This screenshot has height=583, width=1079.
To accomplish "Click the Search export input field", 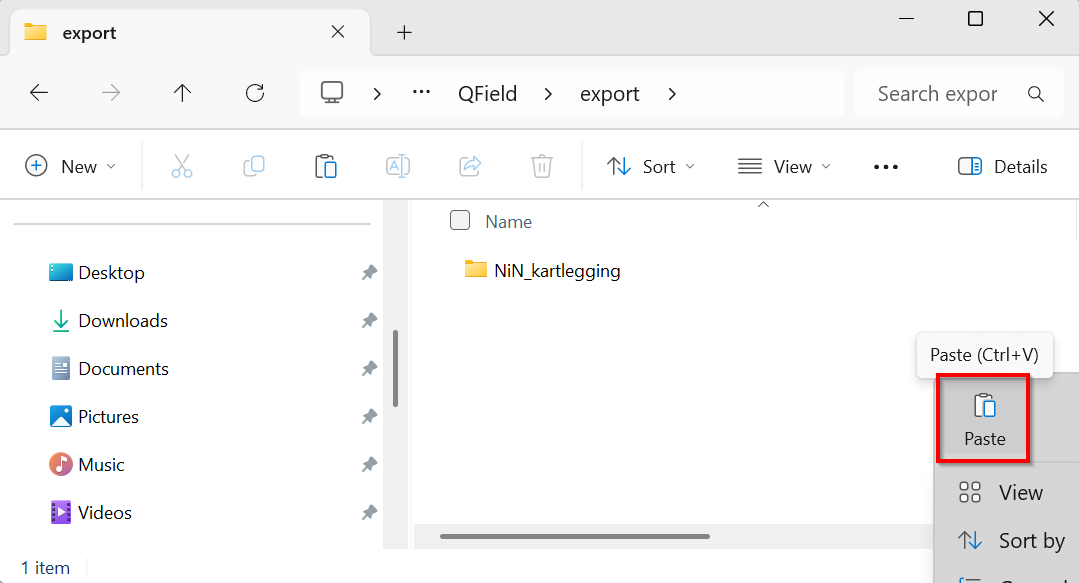I will coord(937,94).
